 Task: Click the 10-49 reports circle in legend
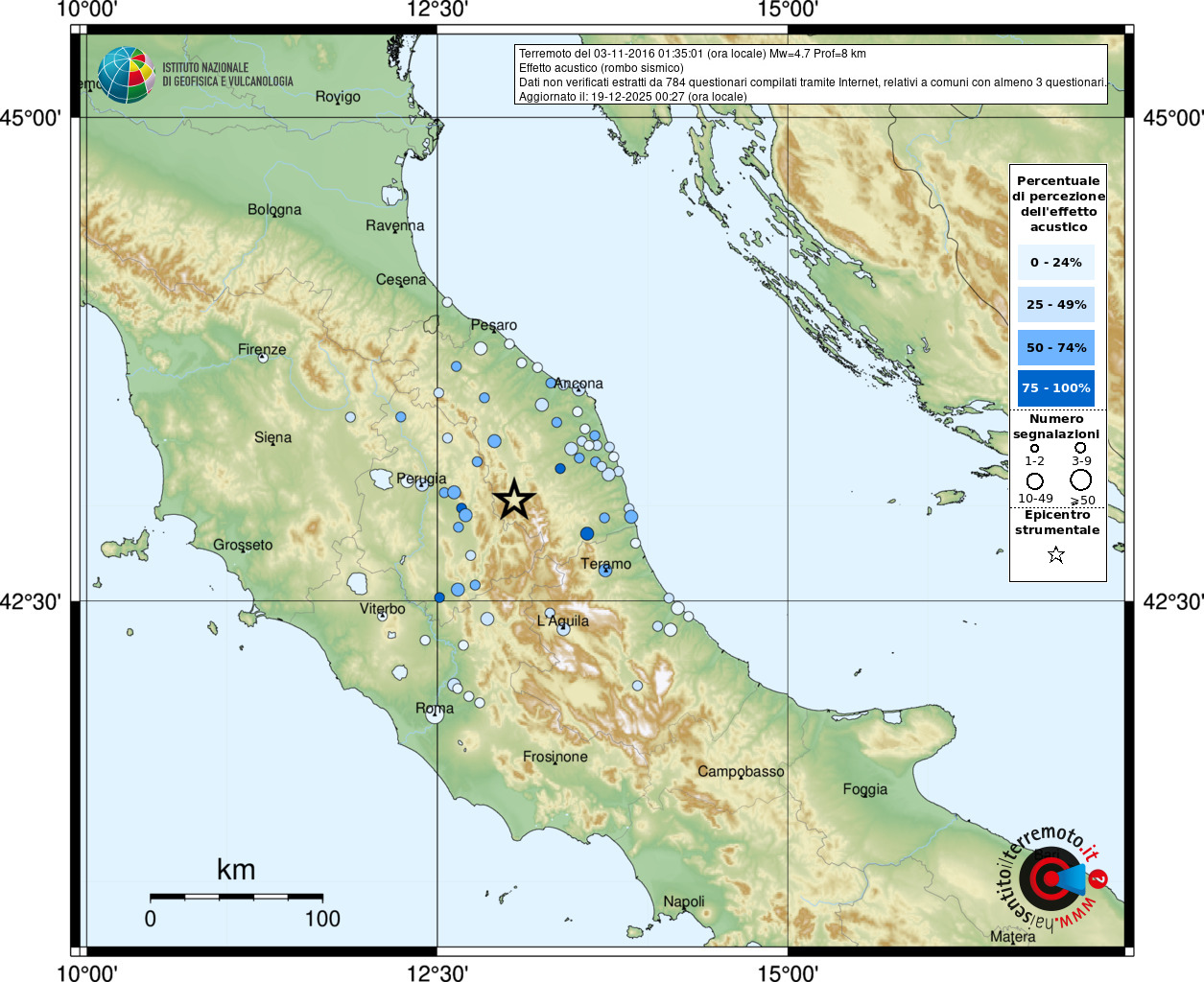click(x=1035, y=480)
